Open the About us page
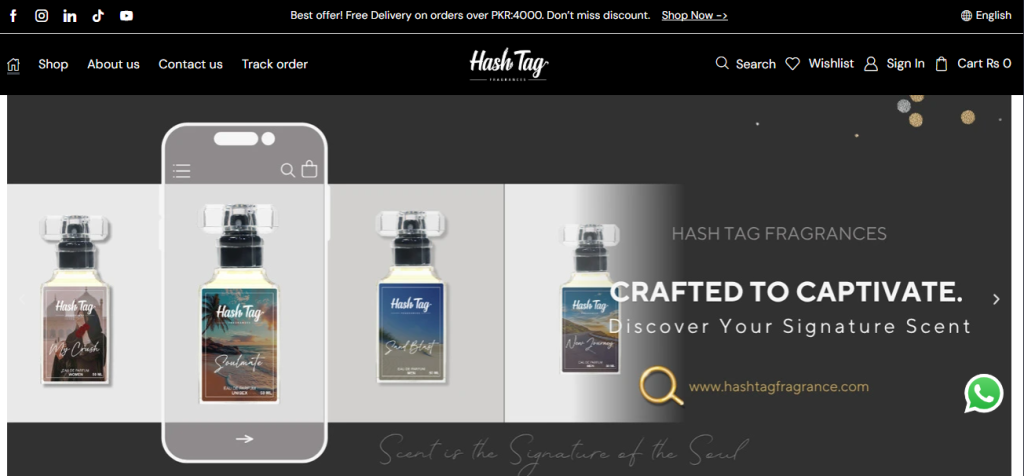The width and height of the screenshot is (1024, 476). point(114,64)
